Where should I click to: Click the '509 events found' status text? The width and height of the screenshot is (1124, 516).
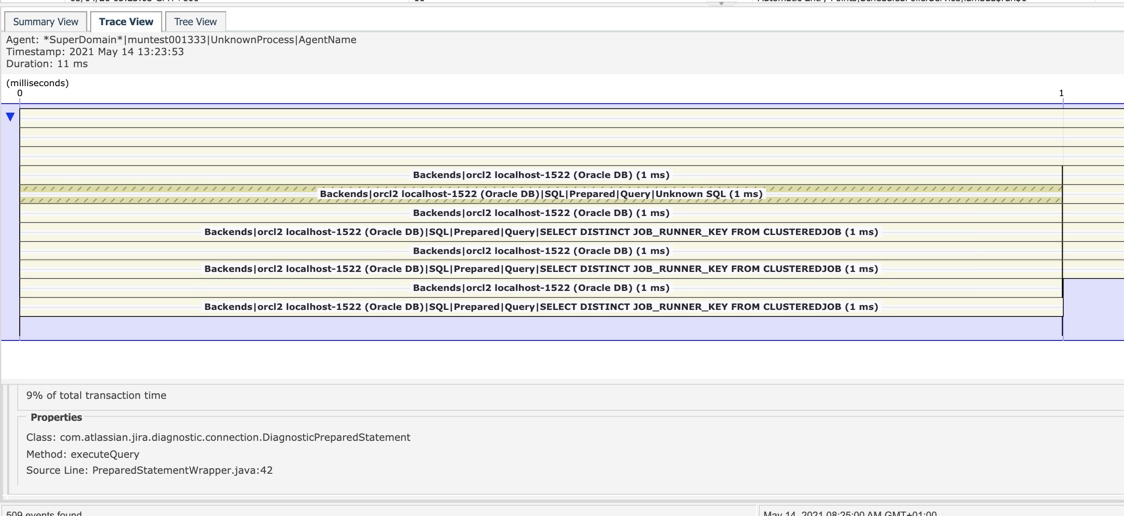(44, 512)
